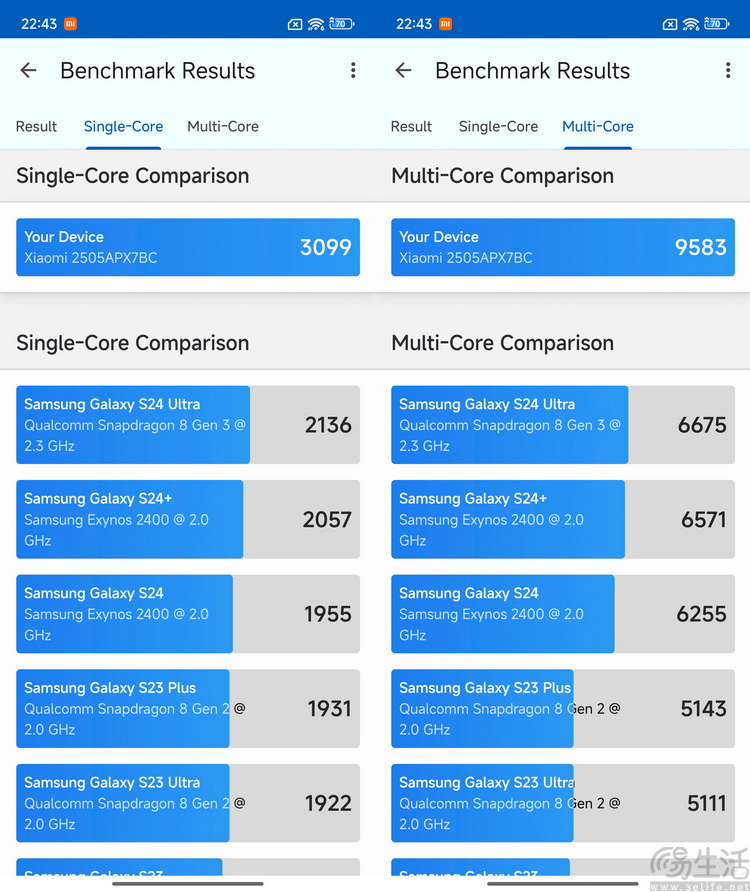The image size is (750, 892).
Task: Select Galaxy S23 Plus multi-core entry 5143
Action: pos(563,708)
